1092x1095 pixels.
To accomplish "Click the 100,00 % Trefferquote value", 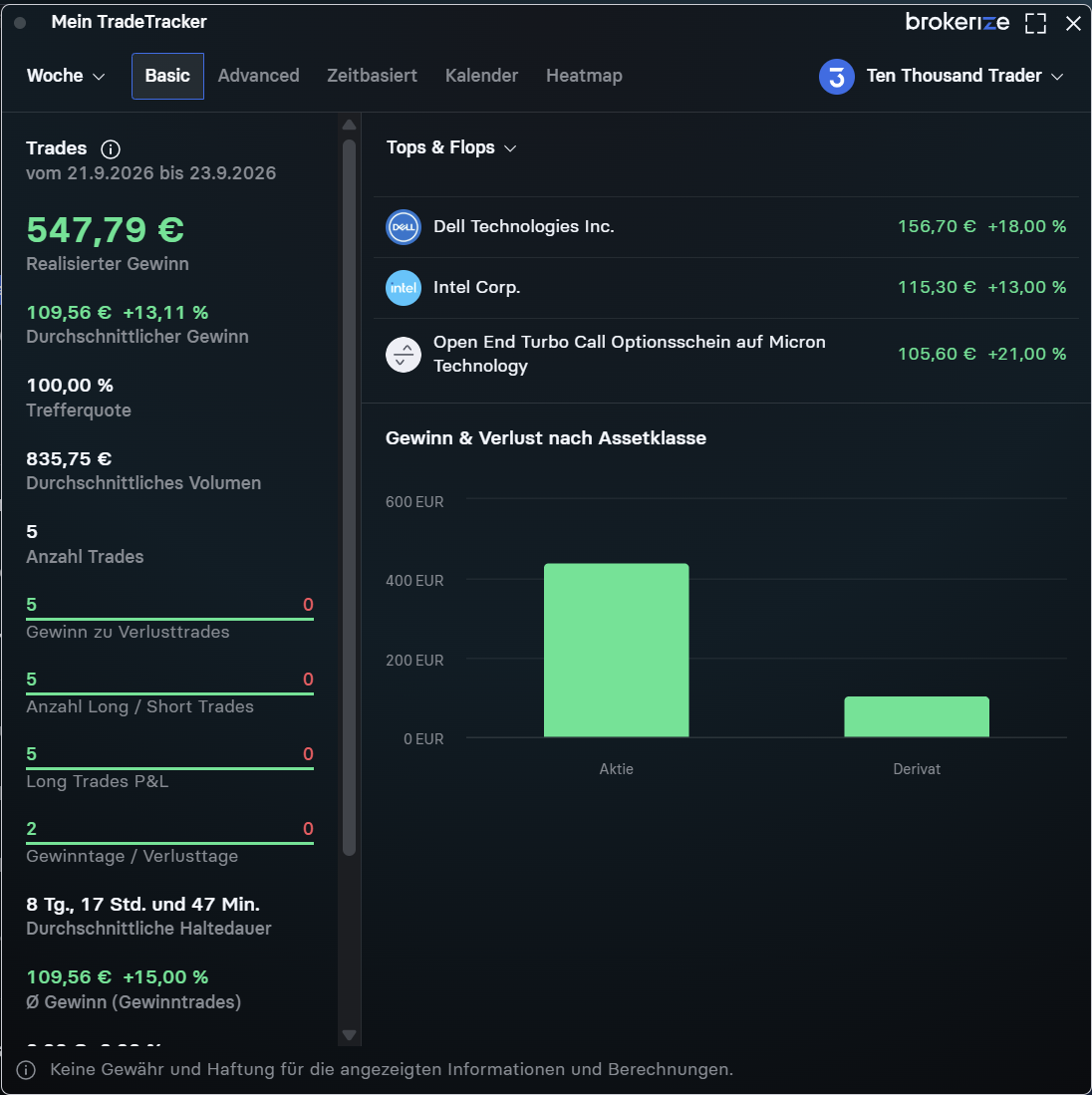I will (70, 386).
